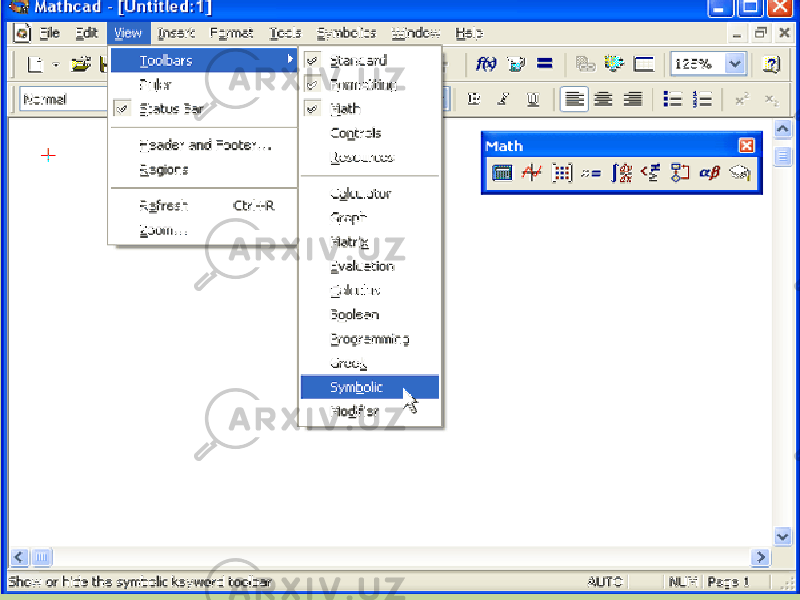Open the Window menu
This screenshot has width=800, height=600.
coord(416,33)
